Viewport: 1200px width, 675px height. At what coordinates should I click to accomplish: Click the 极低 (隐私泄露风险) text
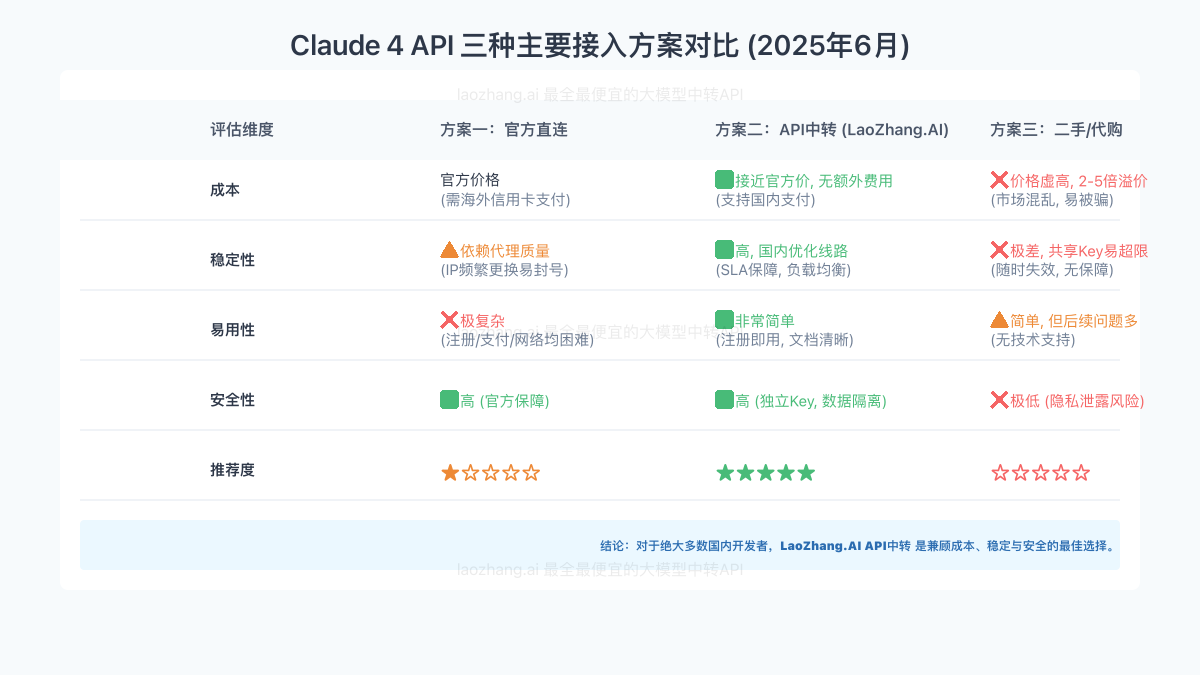click(1077, 401)
